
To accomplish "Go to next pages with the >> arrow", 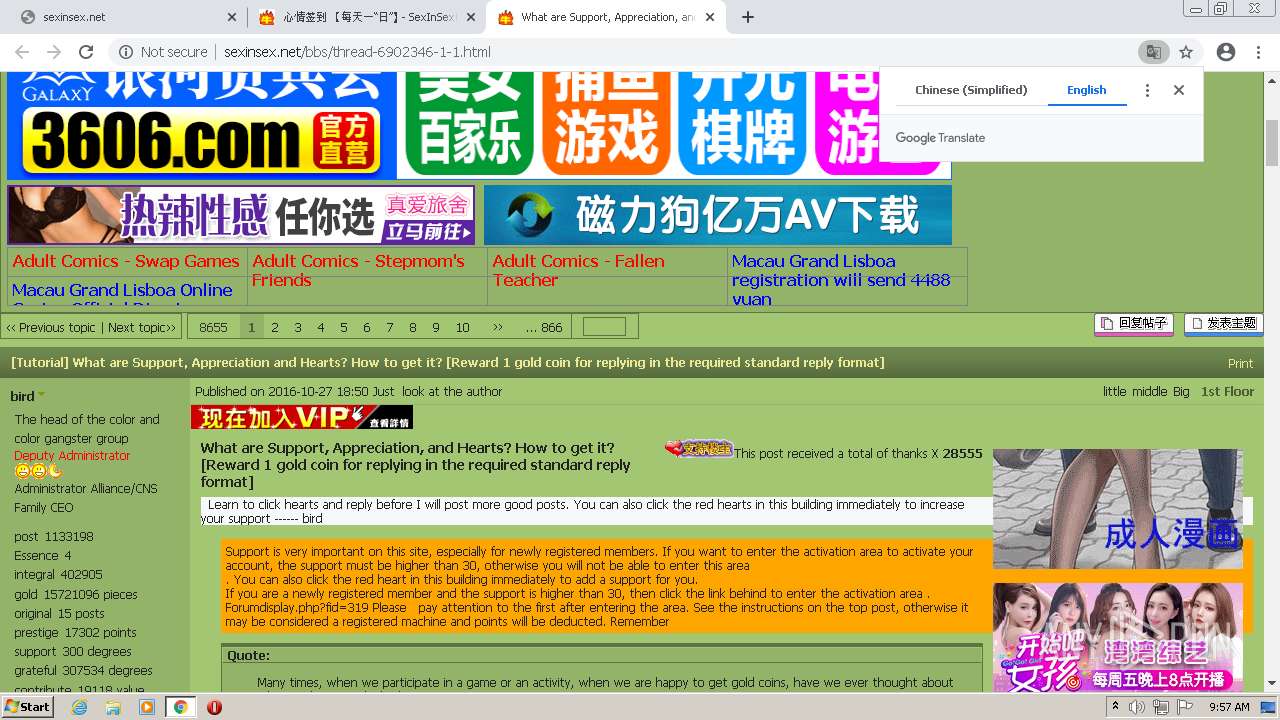I will [x=497, y=327].
